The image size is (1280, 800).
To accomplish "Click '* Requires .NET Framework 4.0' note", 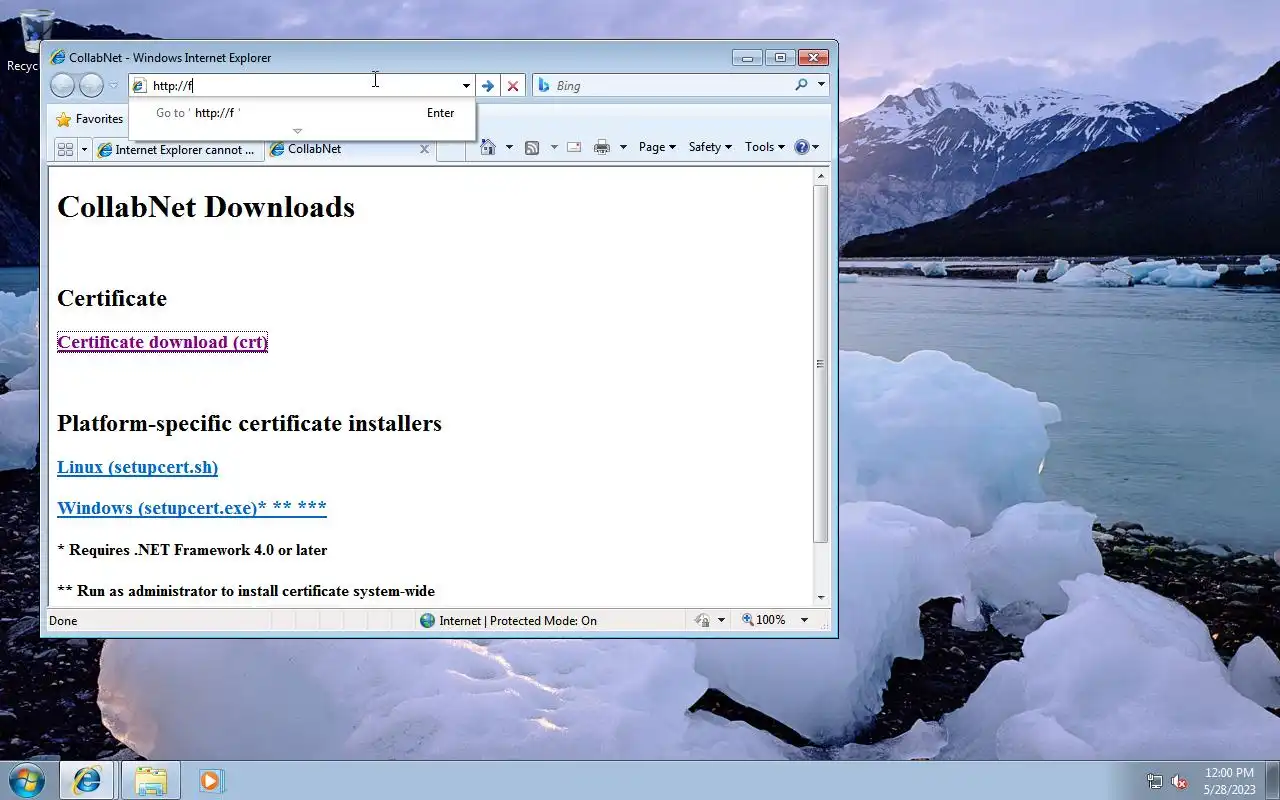I will pyautogui.click(x=192, y=550).
